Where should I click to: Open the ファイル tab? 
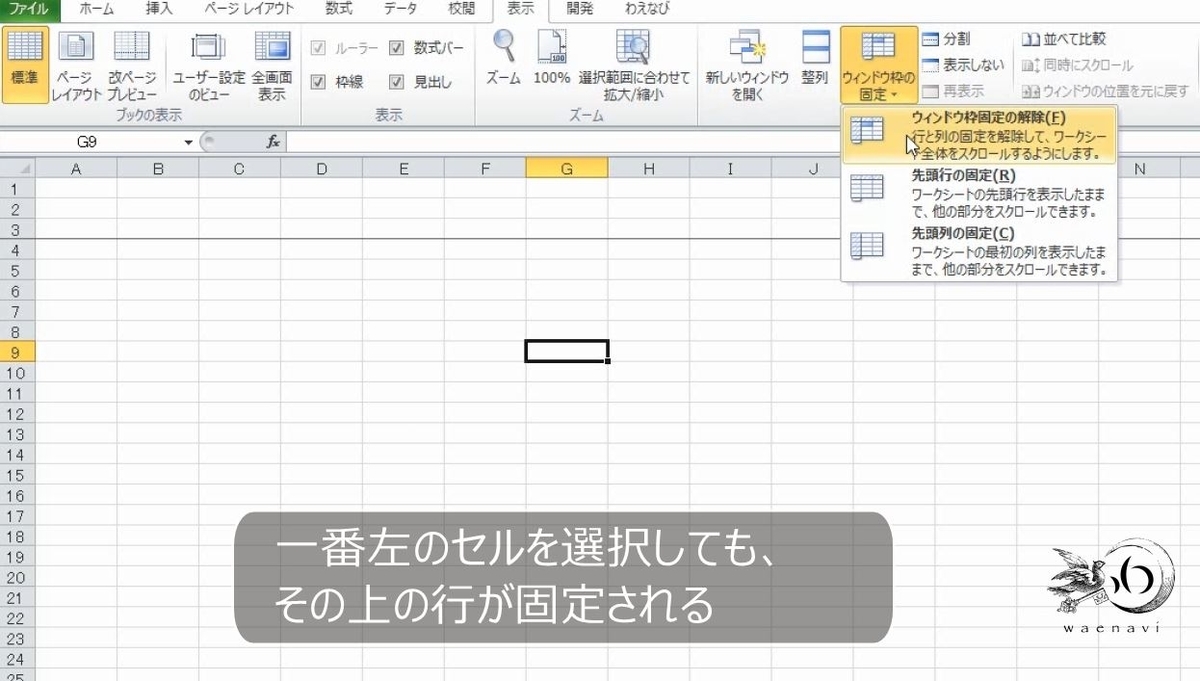coord(29,10)
